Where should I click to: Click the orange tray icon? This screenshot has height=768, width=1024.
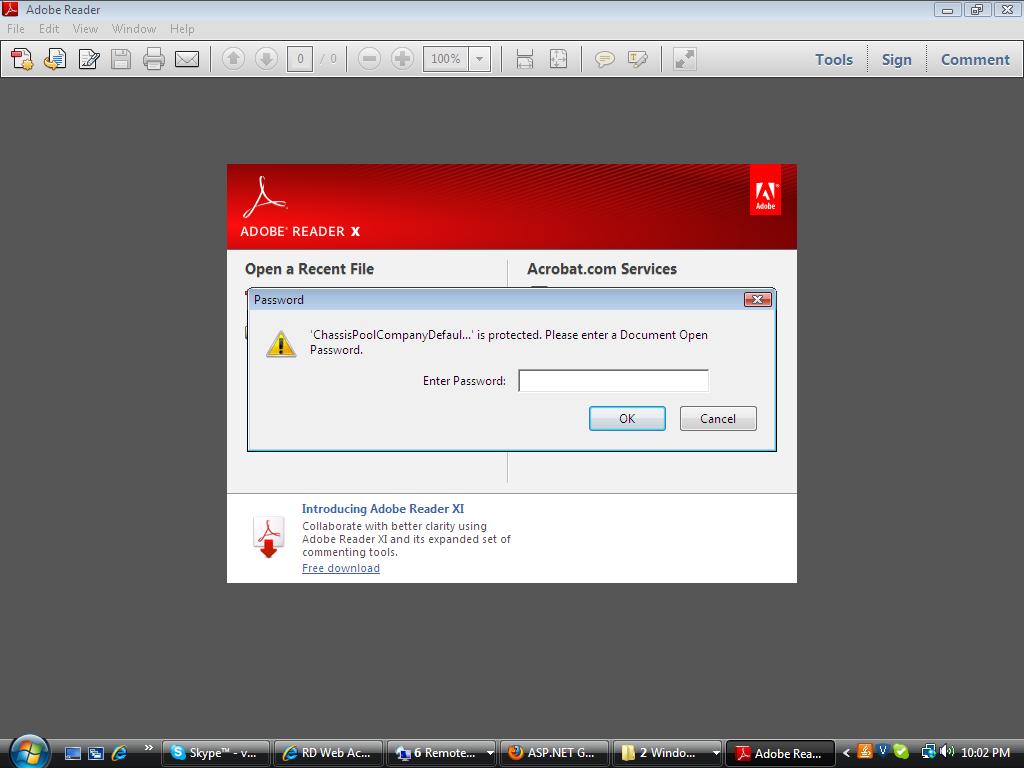pos(865,752)
